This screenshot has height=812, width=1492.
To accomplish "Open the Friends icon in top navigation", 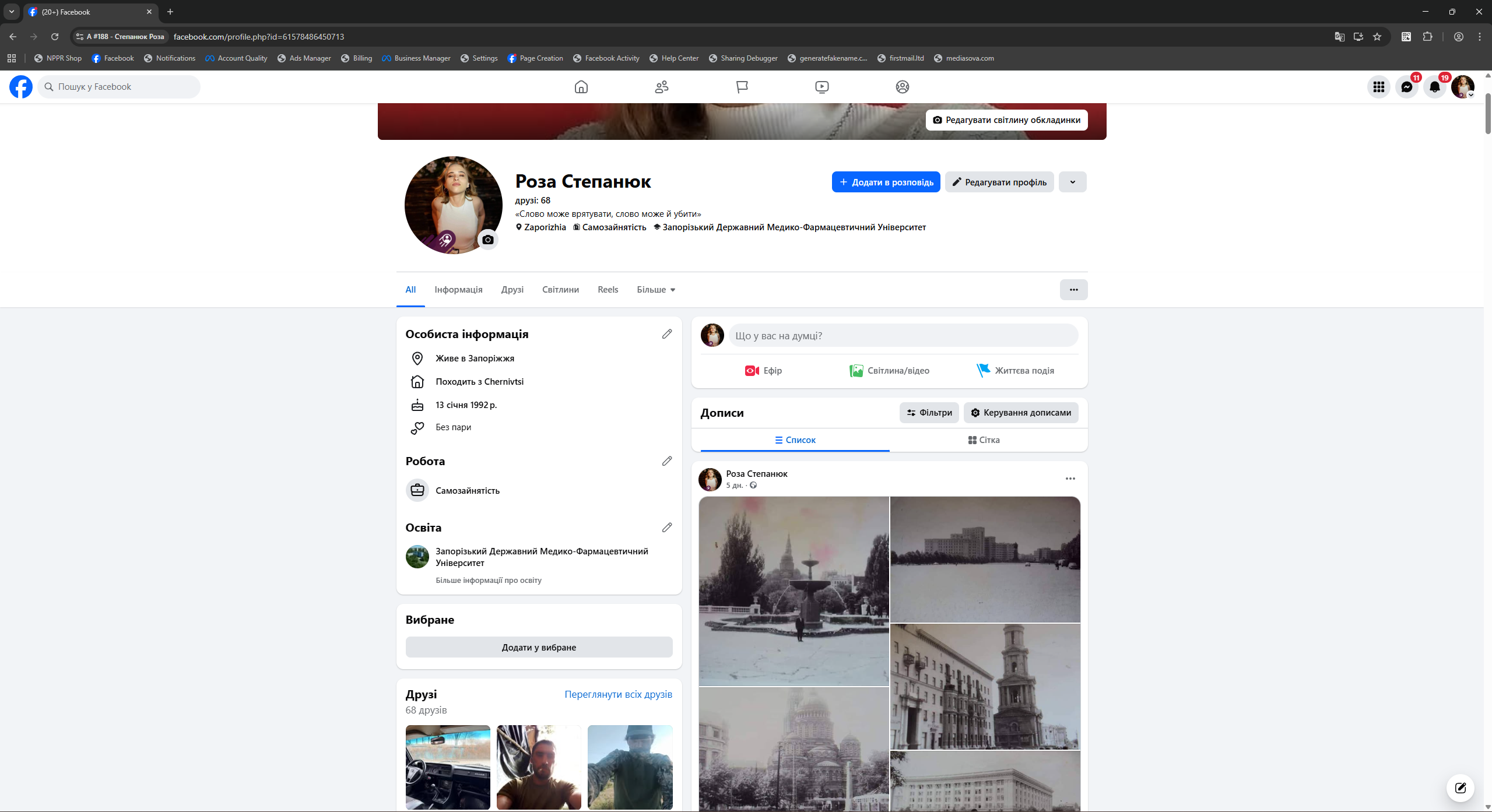I will click(x=661, y=87).
